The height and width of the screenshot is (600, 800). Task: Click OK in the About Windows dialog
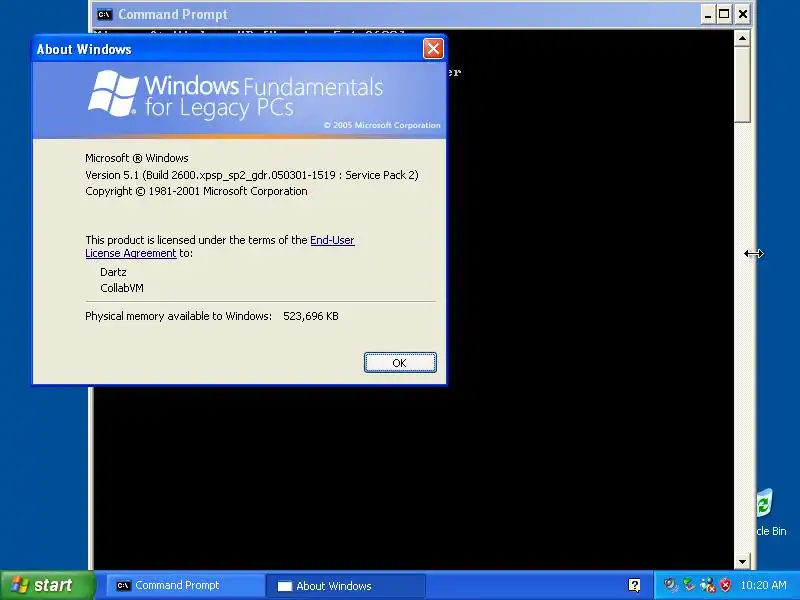click(400, 362)
